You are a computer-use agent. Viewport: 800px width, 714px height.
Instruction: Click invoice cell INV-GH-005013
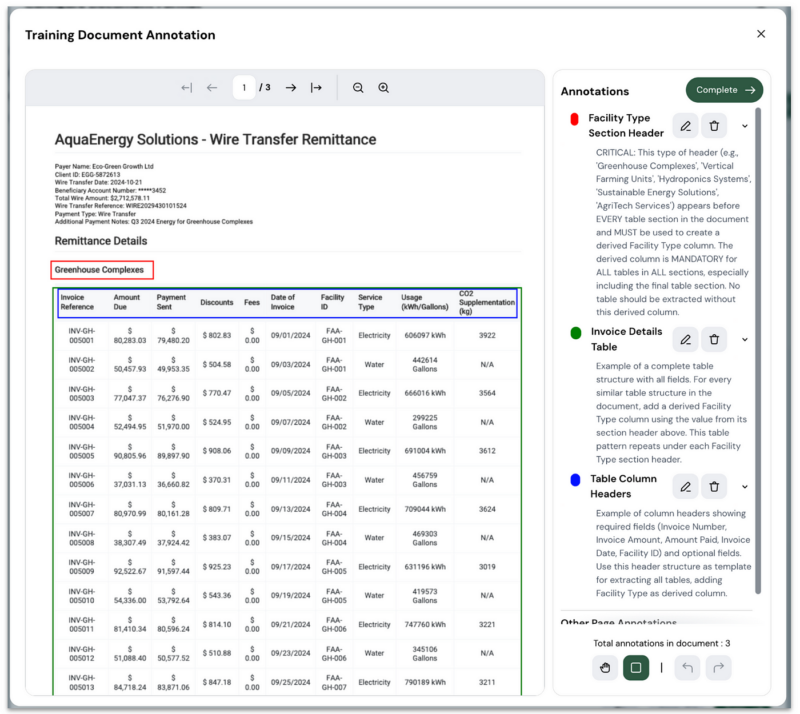pos(82,682)
